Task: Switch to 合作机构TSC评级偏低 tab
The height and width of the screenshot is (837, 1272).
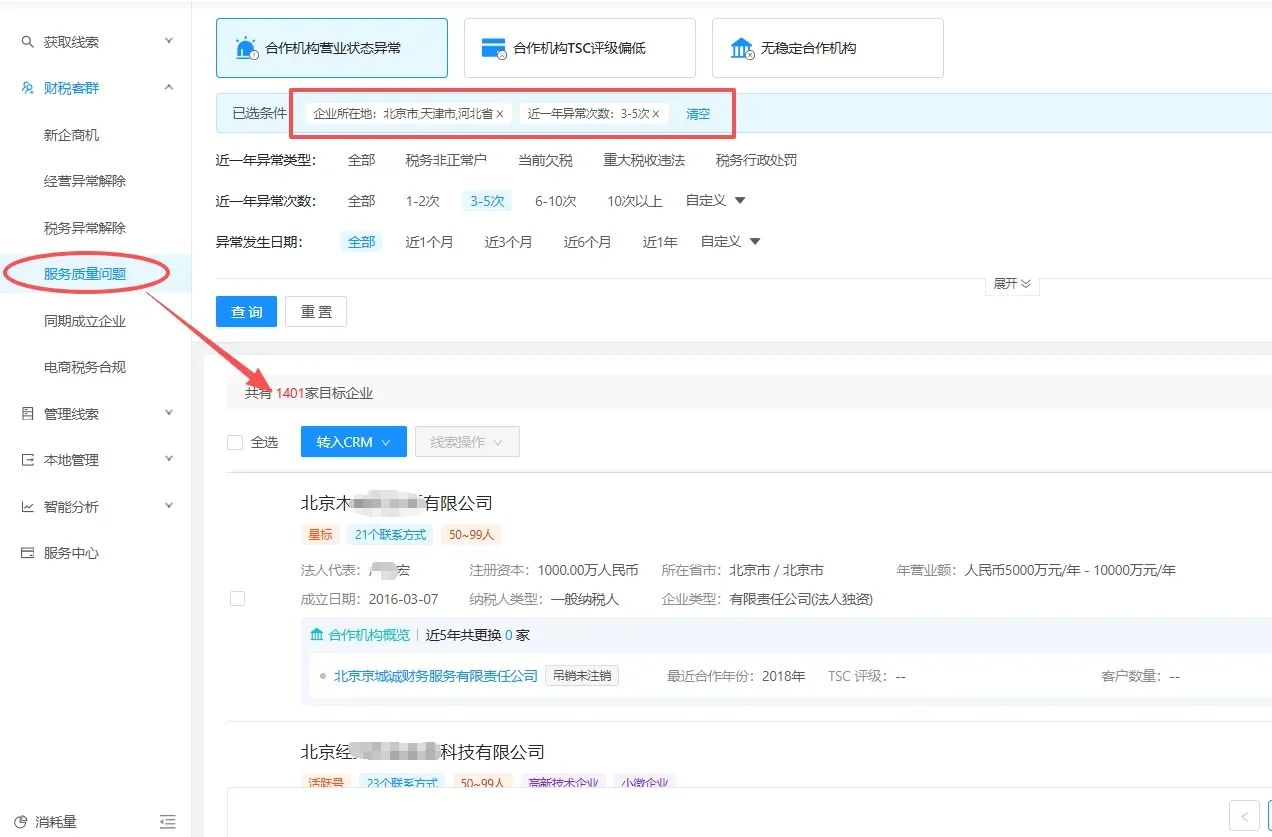Action: point(580,48)
